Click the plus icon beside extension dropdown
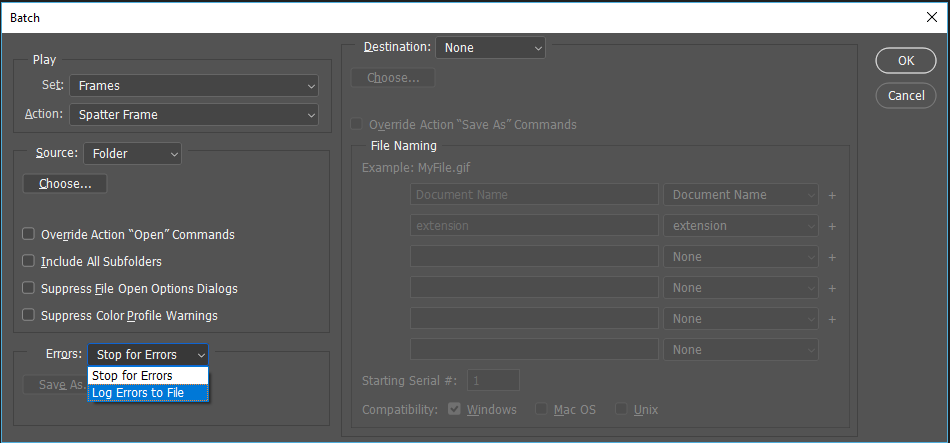Screen dimensions: 950x443 coord(832,226)
